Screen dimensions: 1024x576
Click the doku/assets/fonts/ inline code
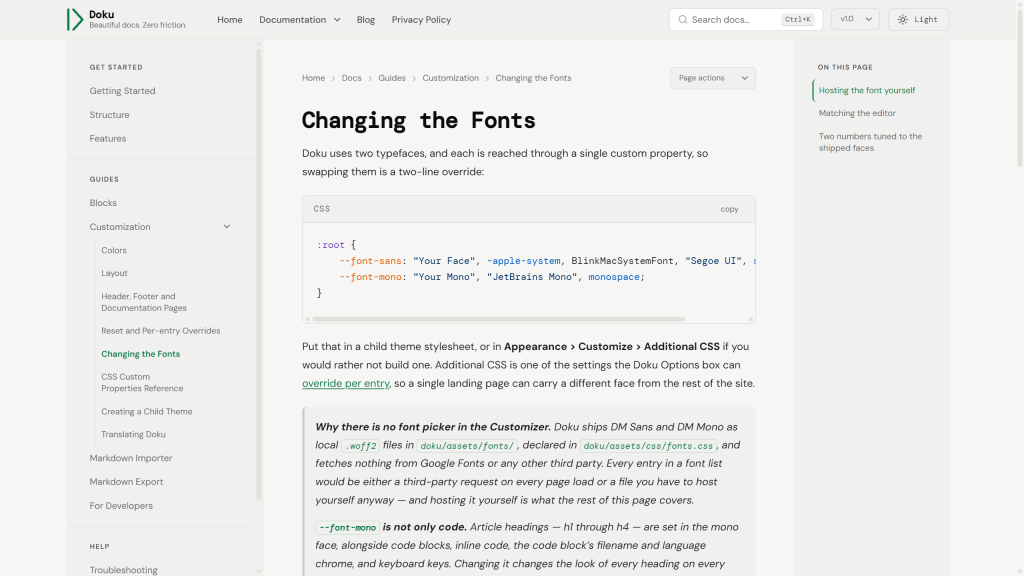click(x=467, y=445)
